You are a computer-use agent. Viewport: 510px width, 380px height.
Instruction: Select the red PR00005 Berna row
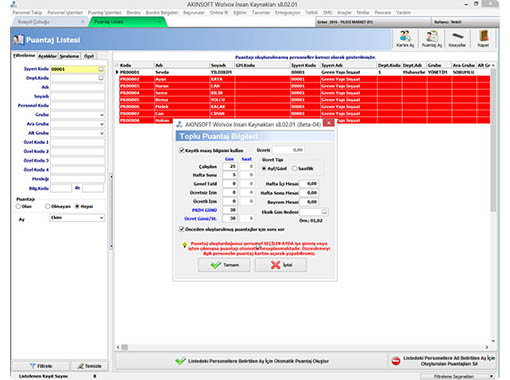[304, 100]
